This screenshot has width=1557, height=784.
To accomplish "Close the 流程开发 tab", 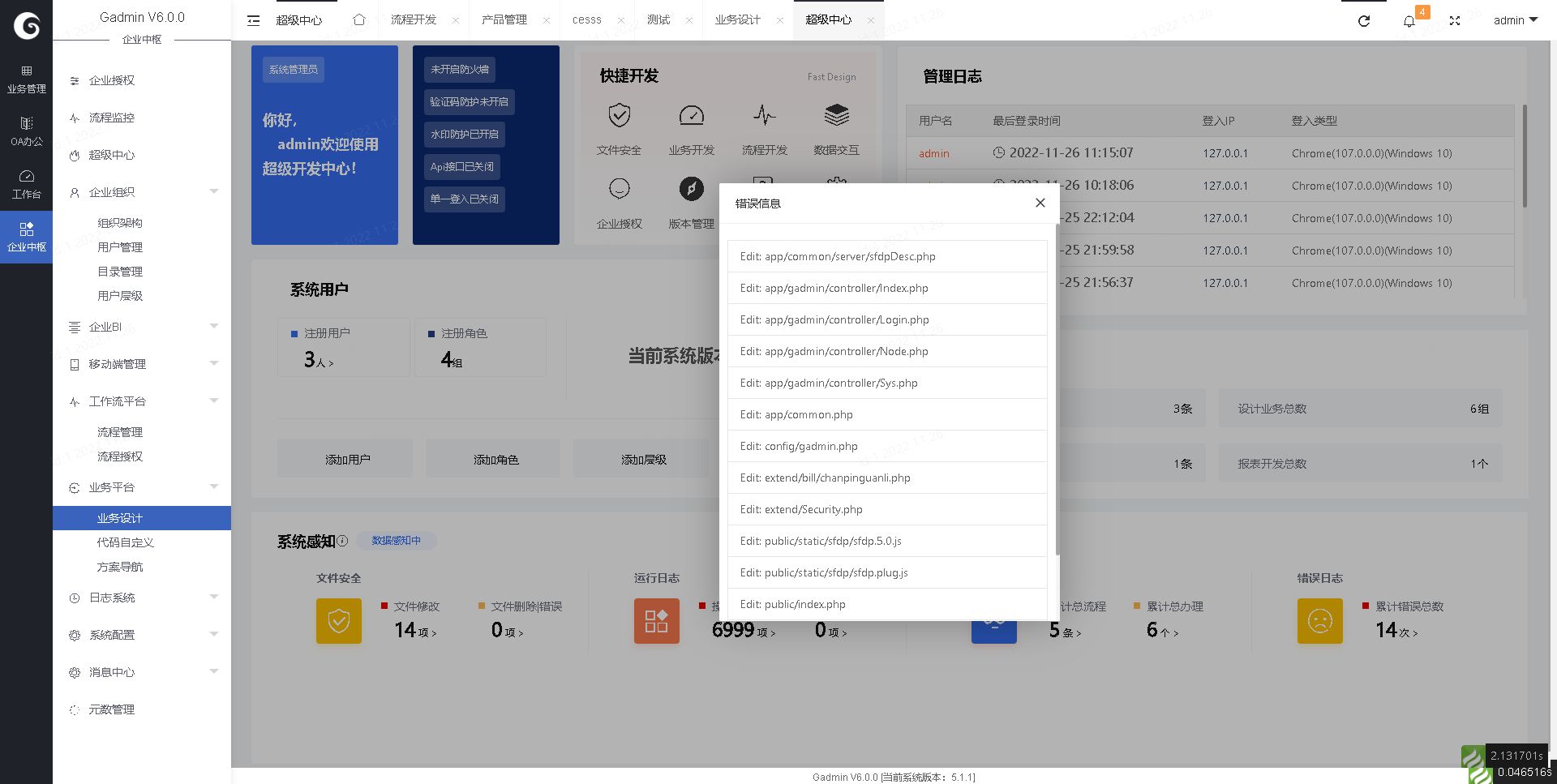I will point(456,20).
